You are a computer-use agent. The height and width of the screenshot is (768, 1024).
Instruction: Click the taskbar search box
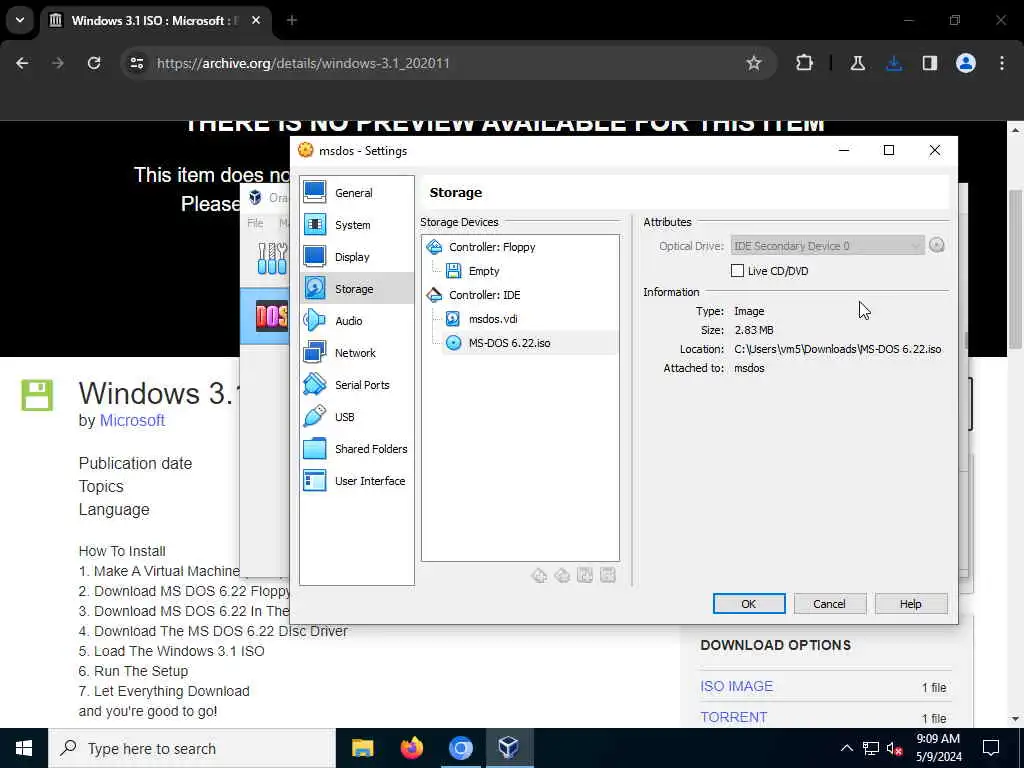[x=192, y=748]
